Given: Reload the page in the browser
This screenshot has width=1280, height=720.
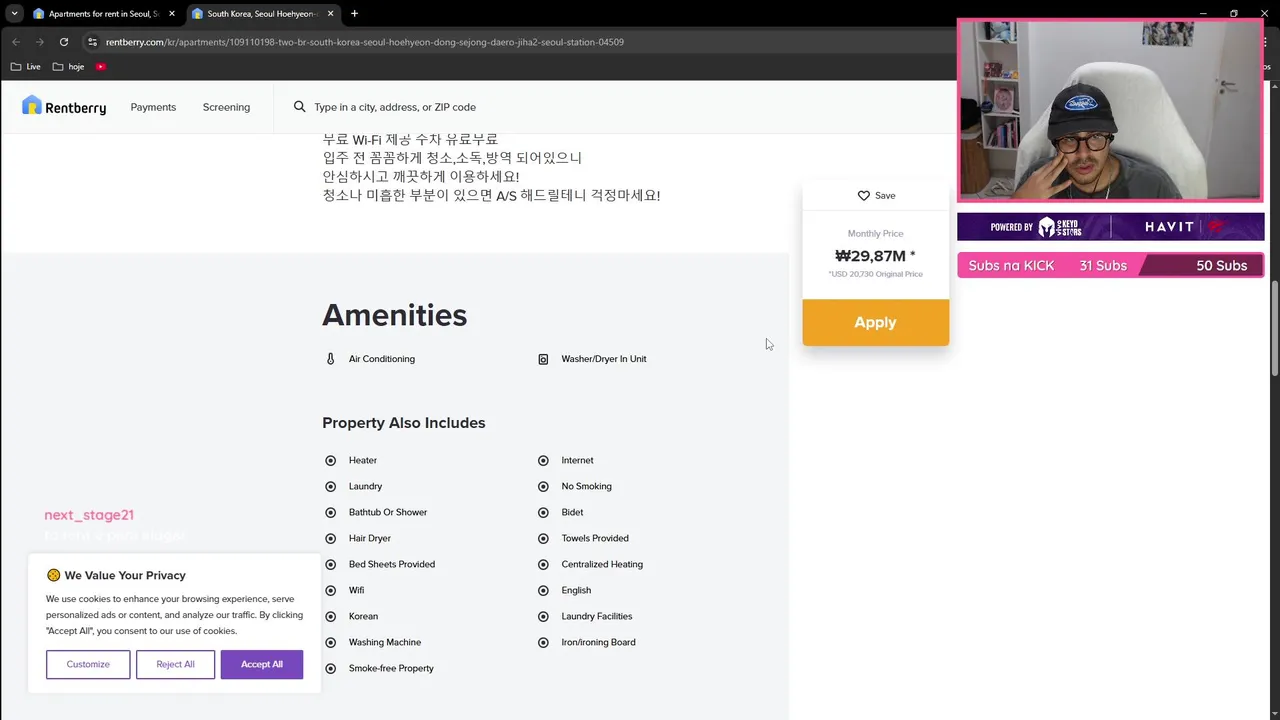Looking at the screenshot, I should click(x=64, y=42).
